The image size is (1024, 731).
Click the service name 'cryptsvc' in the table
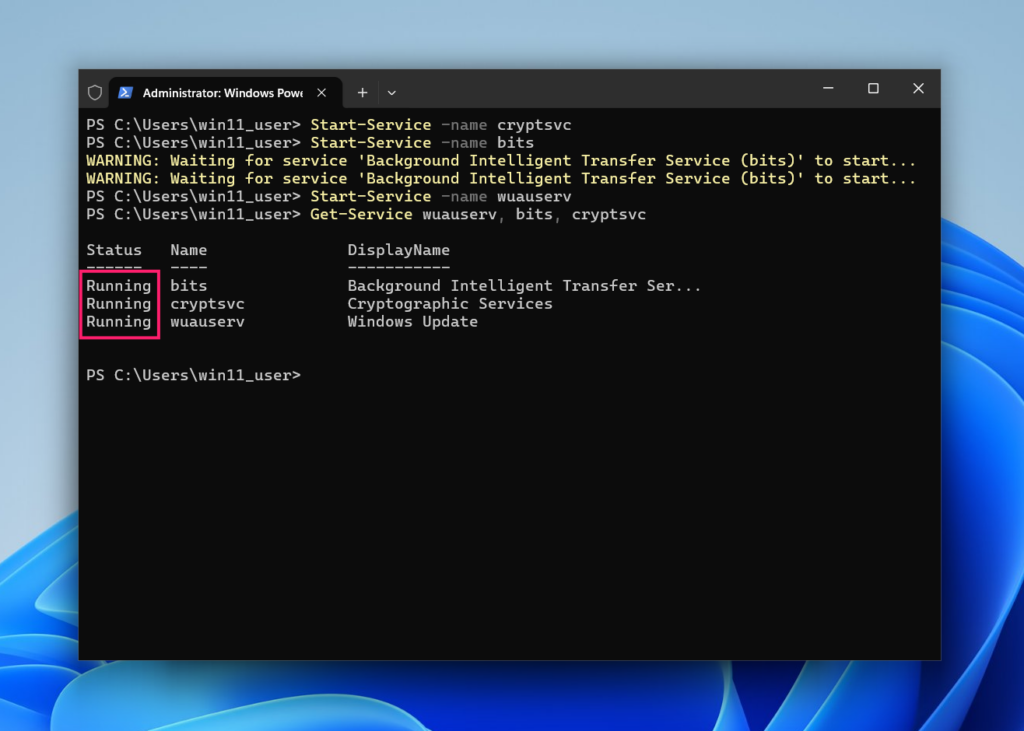(x=208, y=304)
